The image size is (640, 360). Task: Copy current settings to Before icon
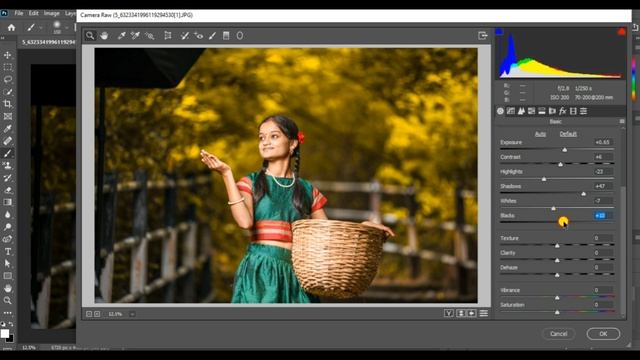click(x=472, y=313)
